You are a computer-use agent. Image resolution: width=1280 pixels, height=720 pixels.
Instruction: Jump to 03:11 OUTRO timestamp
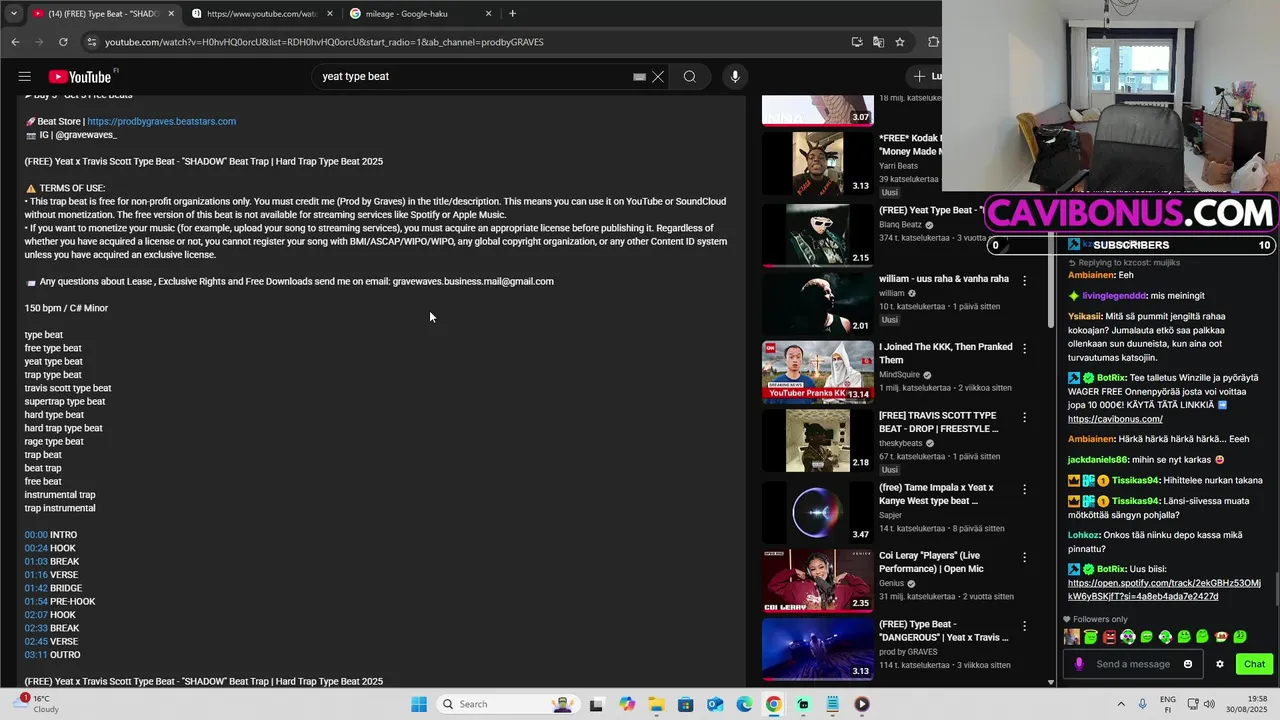pyautogui.click(x=36, y=655)
